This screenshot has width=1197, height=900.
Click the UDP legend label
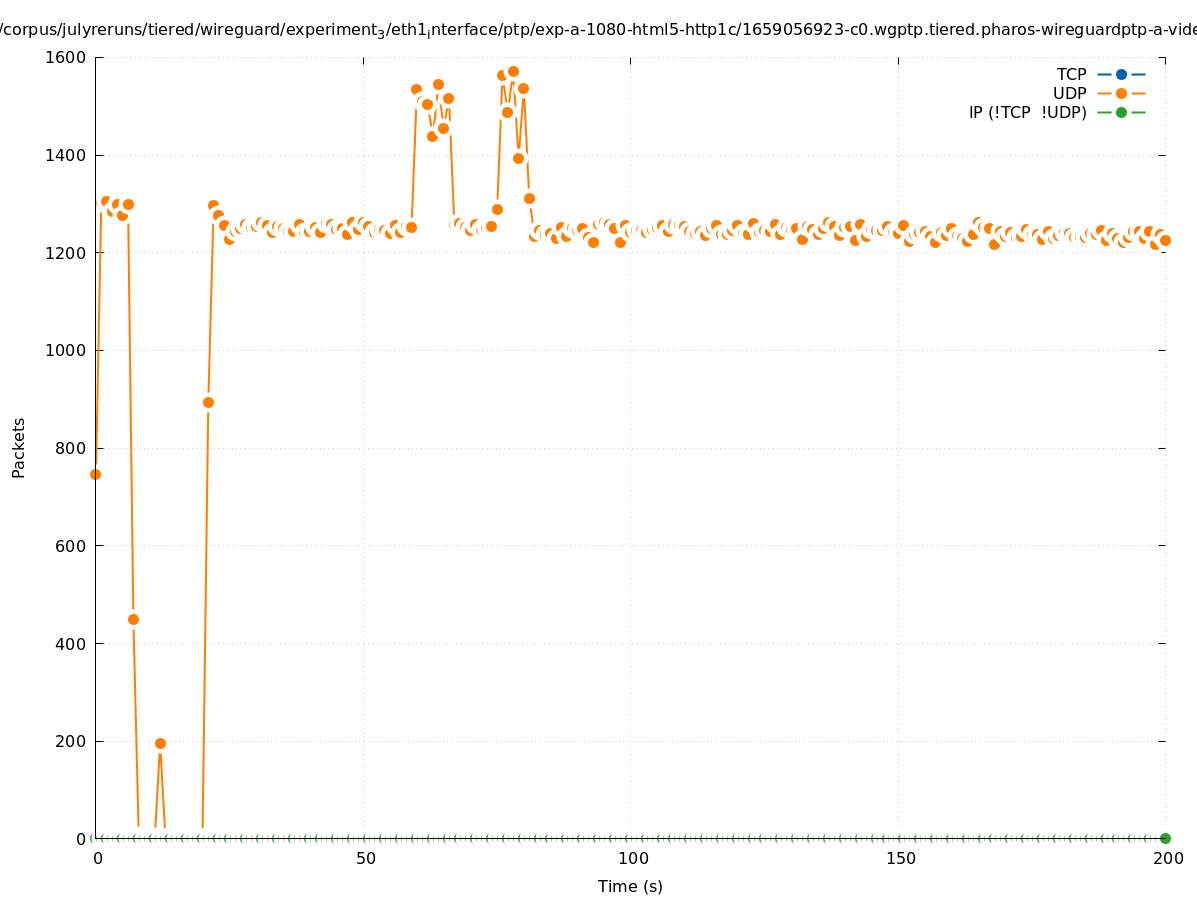pos(1069,93)
